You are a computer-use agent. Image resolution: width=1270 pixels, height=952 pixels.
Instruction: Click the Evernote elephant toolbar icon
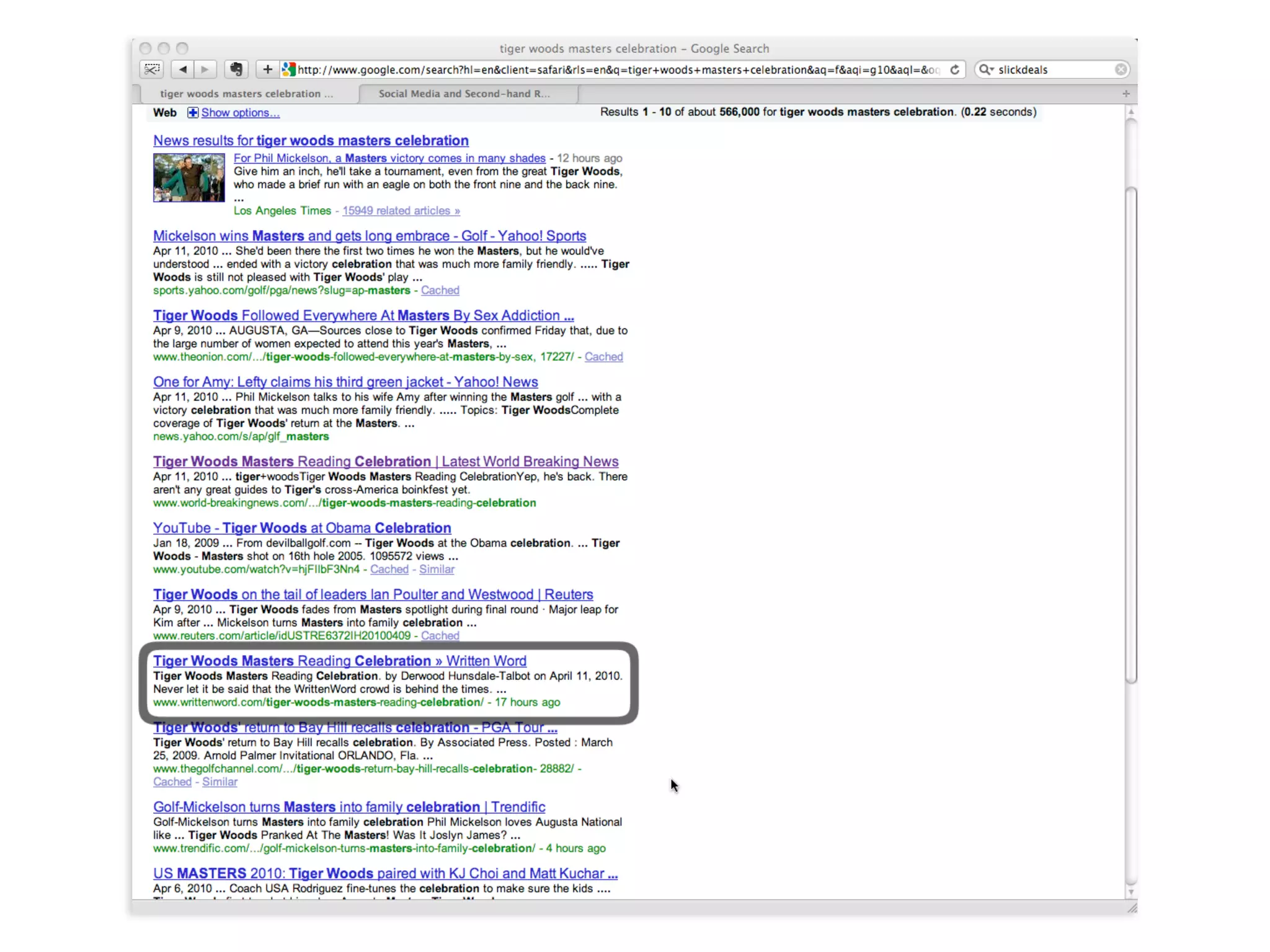pyautogui.click(x=236, y=69)
